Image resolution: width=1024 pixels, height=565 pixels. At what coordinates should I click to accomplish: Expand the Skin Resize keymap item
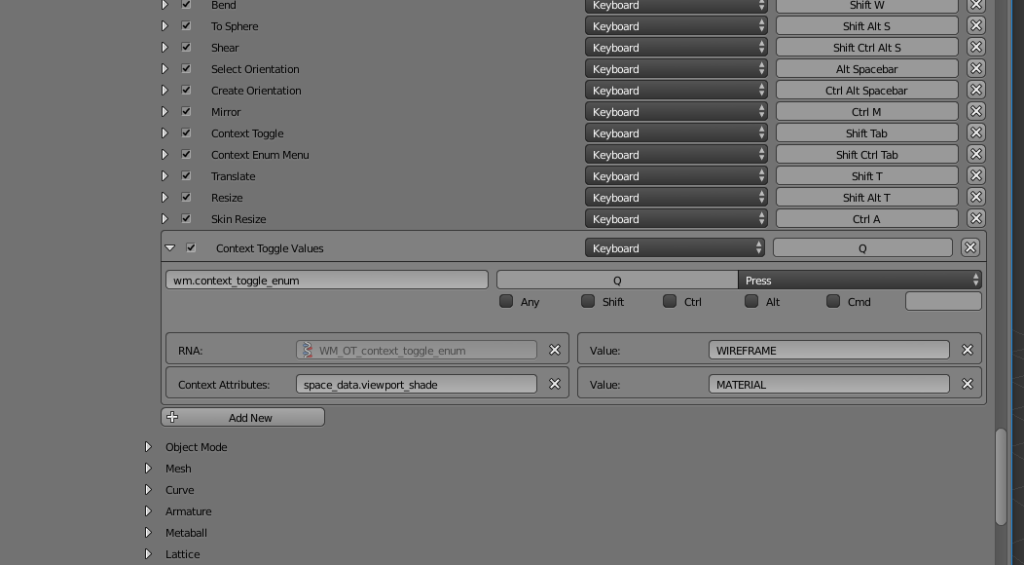coord(165,219)
